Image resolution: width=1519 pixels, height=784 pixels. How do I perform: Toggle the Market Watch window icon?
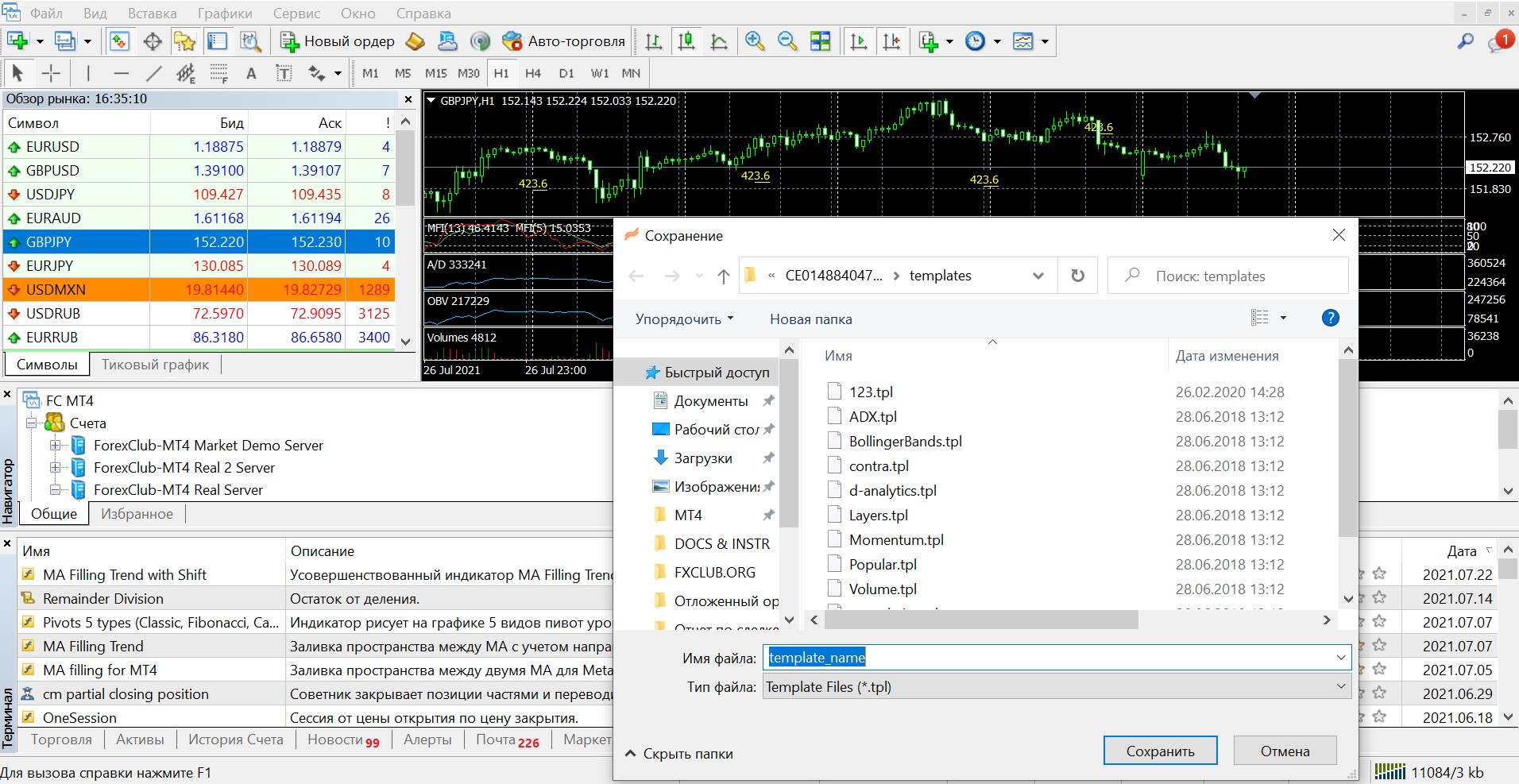pos(119,41)
